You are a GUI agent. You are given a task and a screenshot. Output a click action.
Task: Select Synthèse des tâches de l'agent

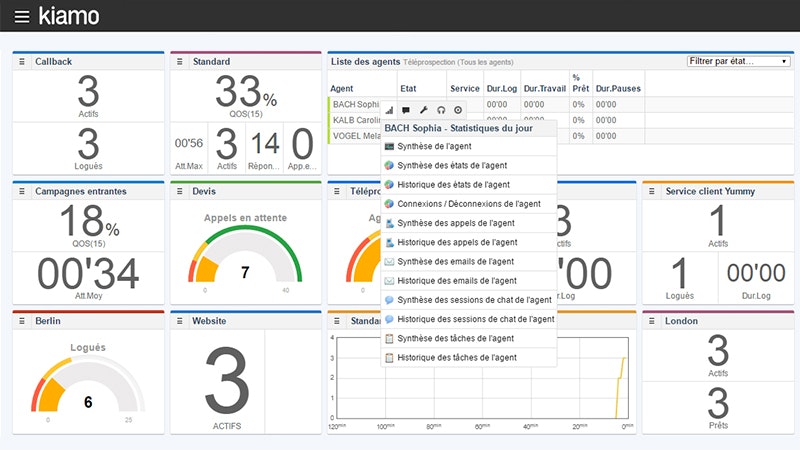click(468, 339)
